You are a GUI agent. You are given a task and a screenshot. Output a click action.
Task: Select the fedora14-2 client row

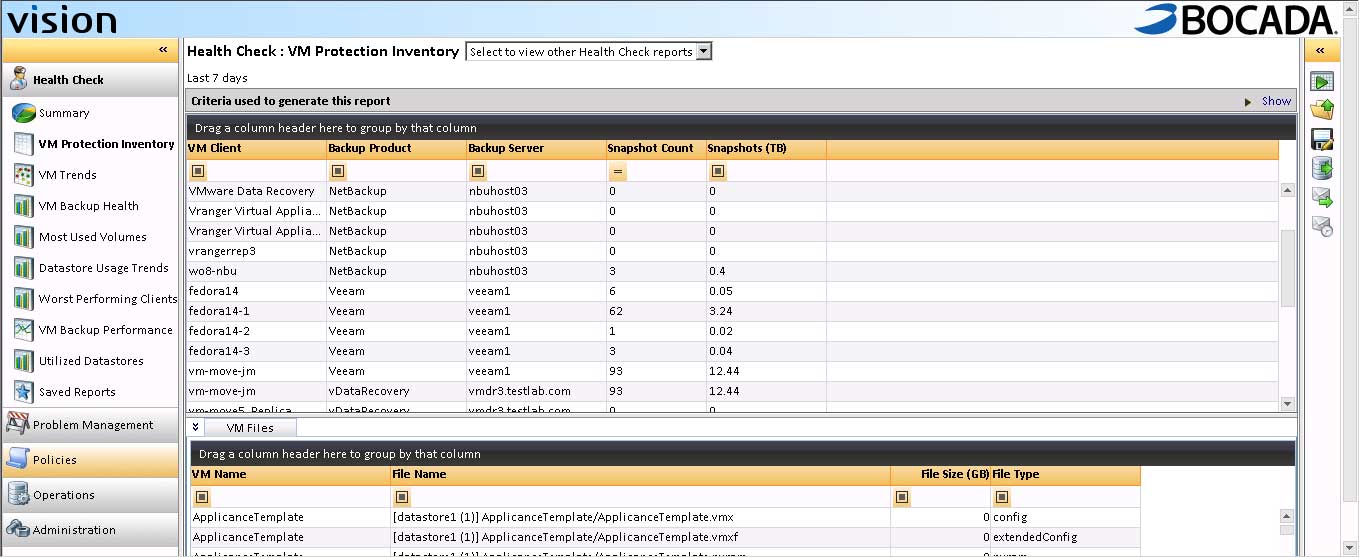click(x=732, y=331)
